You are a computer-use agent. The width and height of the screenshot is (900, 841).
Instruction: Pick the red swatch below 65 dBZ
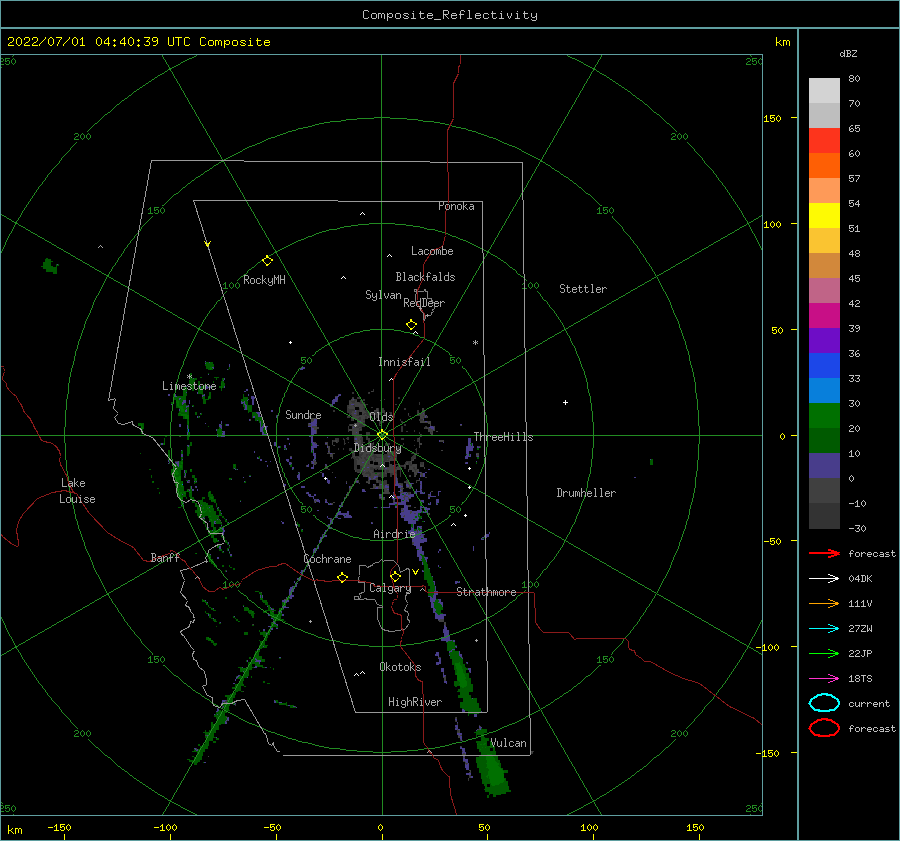tap(824, 140)
